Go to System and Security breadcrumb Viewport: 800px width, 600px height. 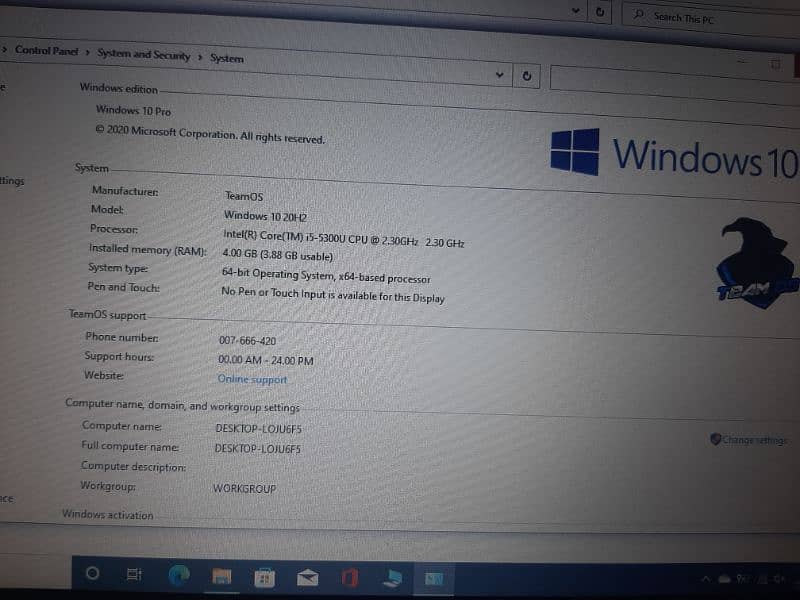tap(143, 54)
